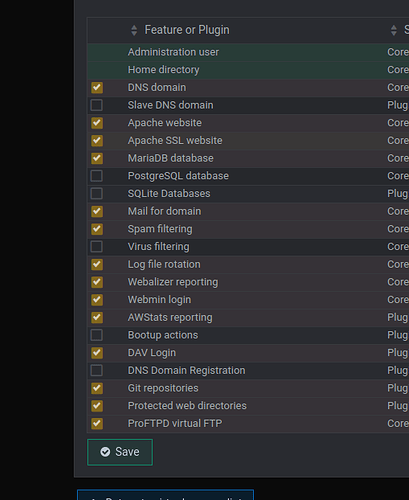Enable SQLite Databases checkbox
Viewport: 409px width, 500px height.
(97, 194)
